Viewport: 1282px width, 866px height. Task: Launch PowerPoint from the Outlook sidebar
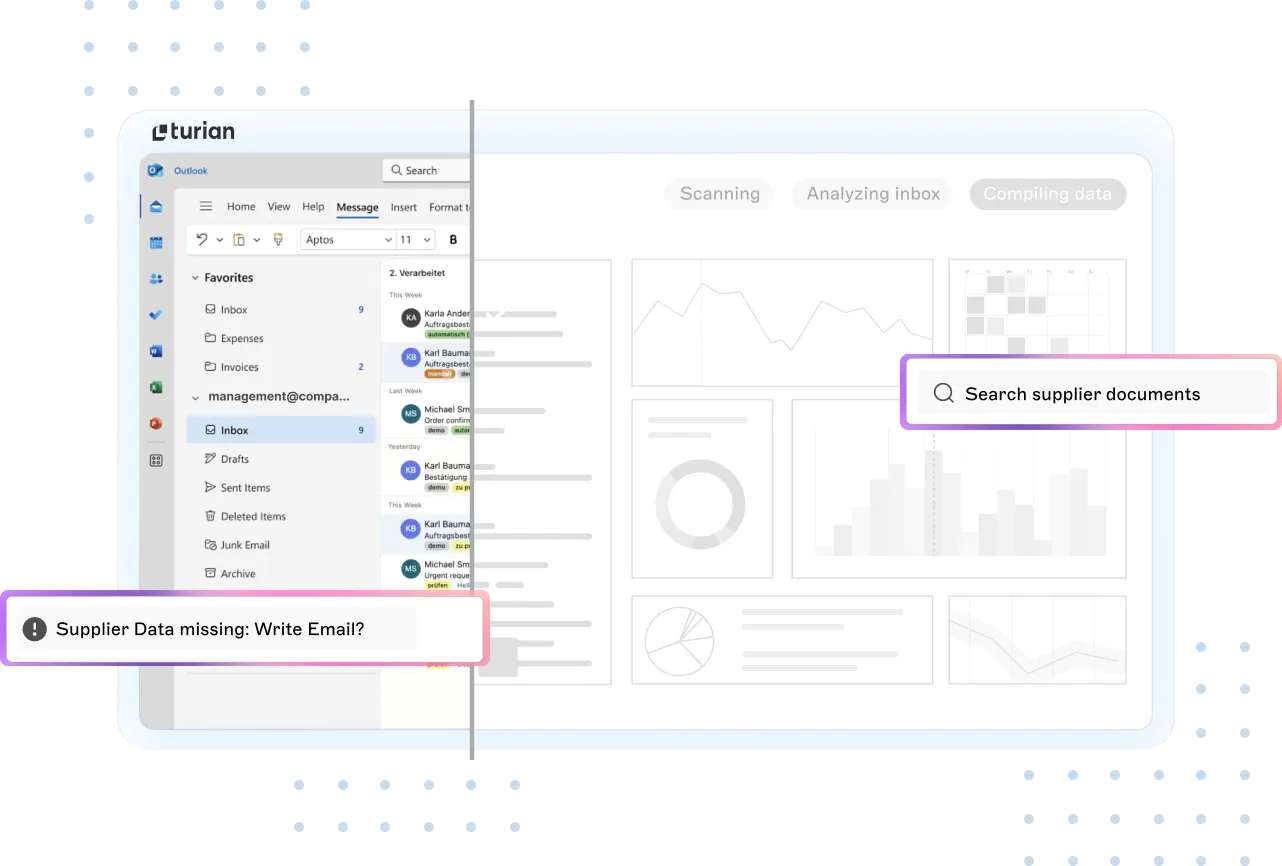(x=156, y=424)
